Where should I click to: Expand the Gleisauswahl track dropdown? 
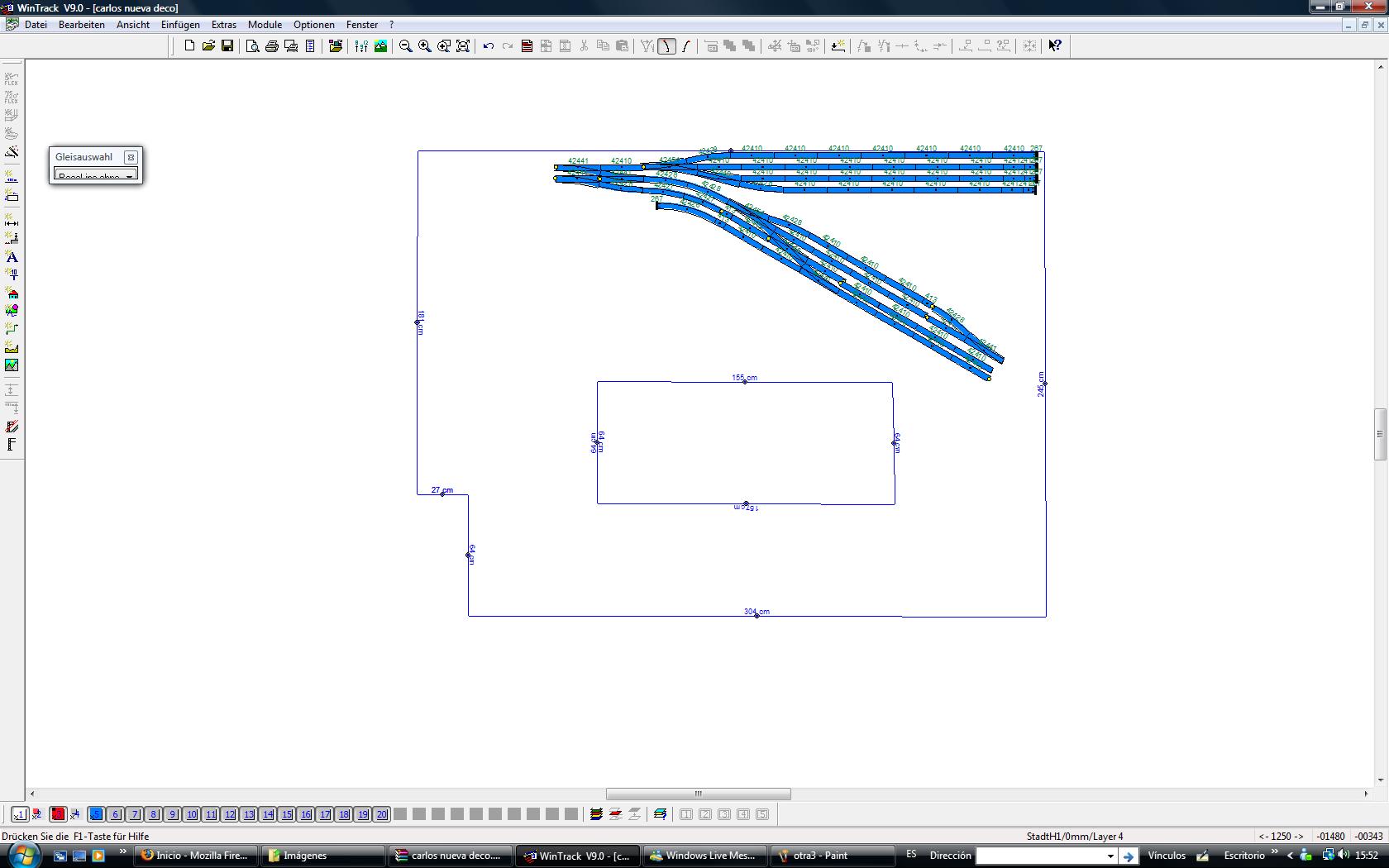pyautogui.click(x=129, y=176)
